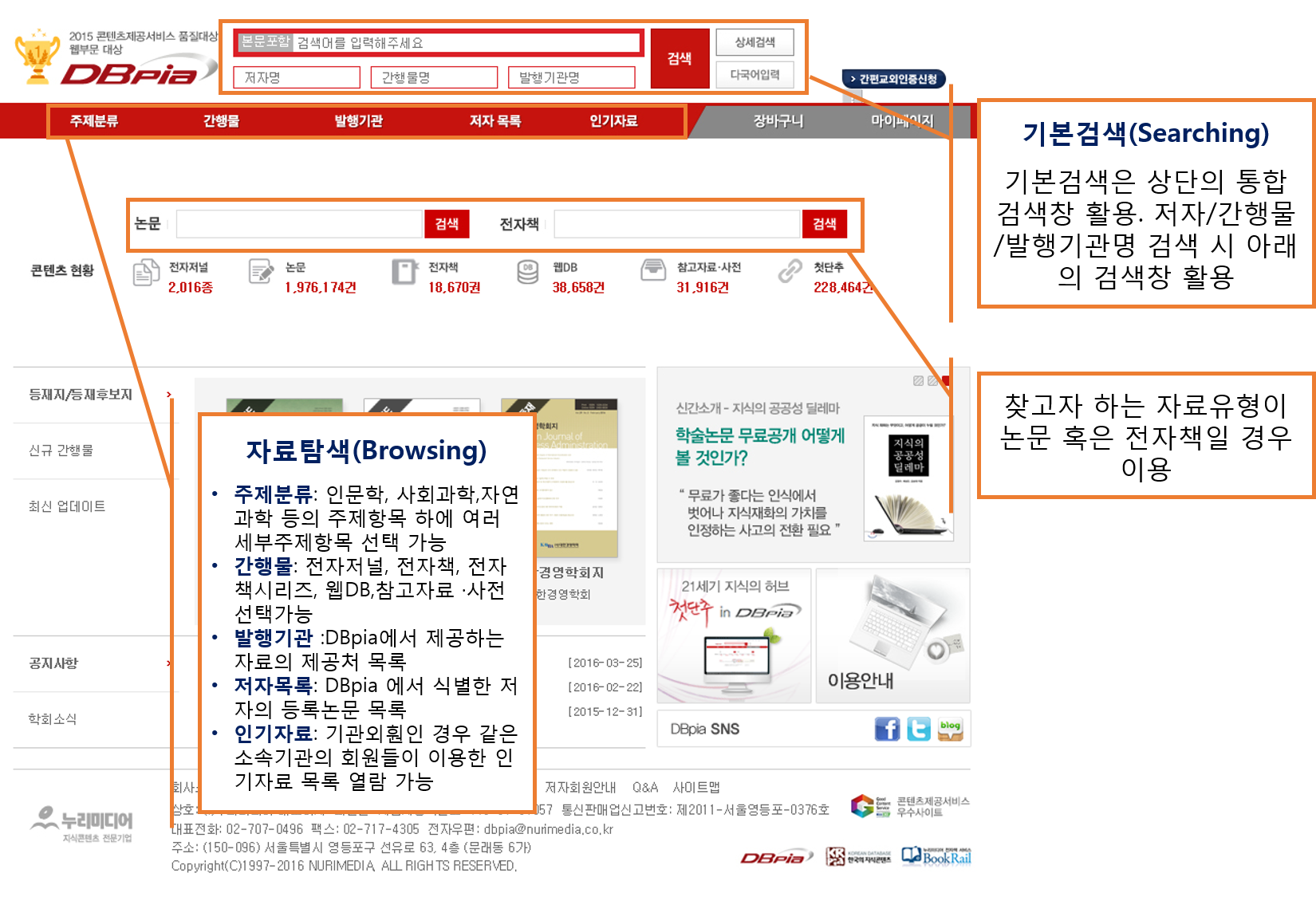Click the 전자책 search input field
1316x897 pixels.
[677, 224]
